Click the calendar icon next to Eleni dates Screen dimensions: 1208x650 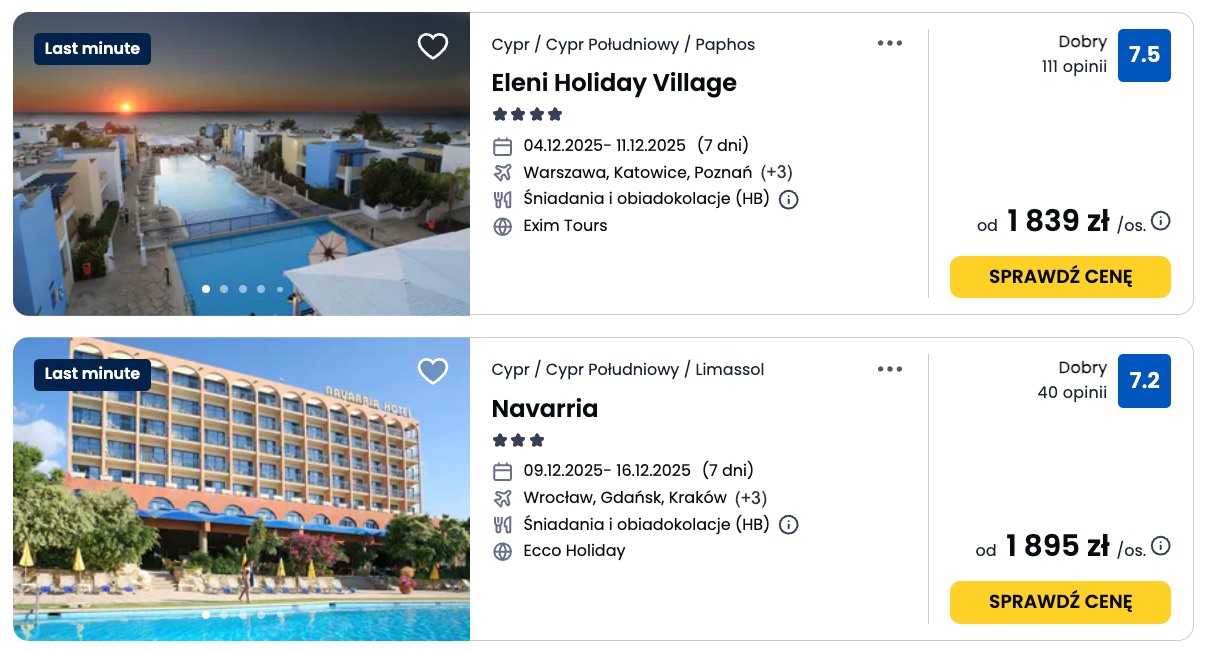point(503,146)
